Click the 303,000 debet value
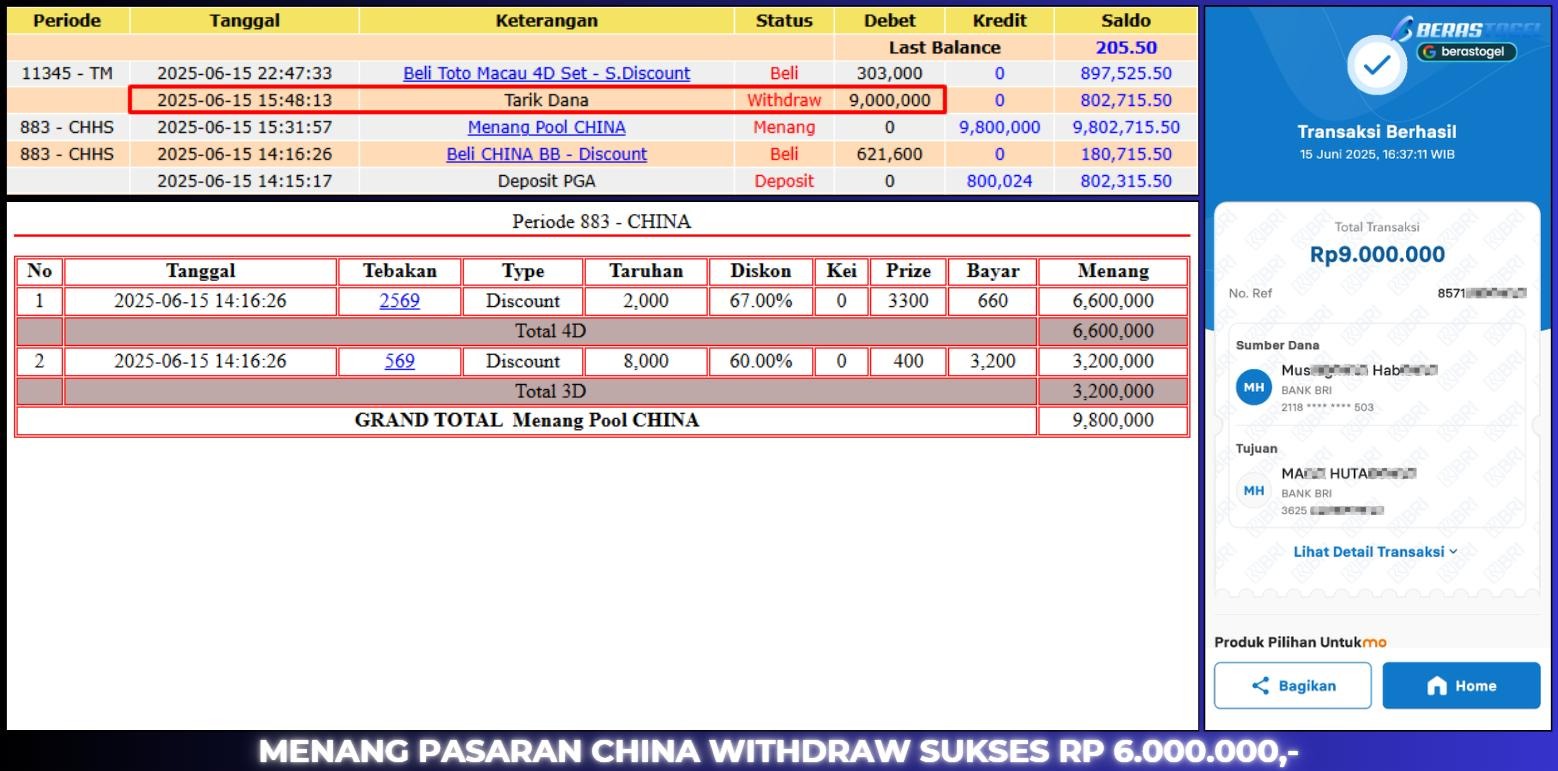The image size is (1558, 771). coord(889,73)
